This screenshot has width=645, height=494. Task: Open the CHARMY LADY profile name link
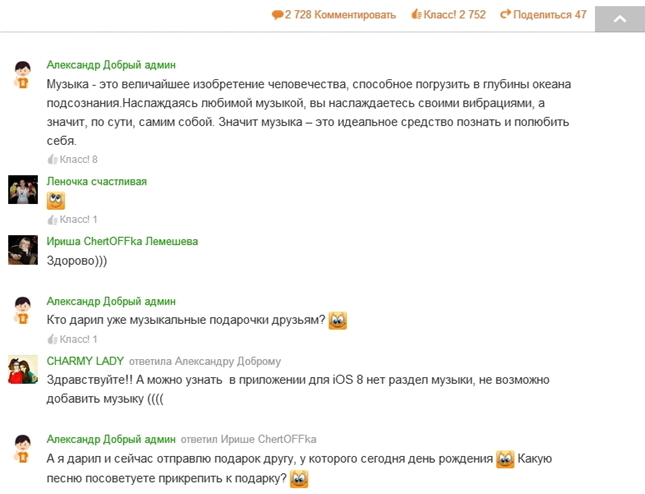tap(85, 361)
